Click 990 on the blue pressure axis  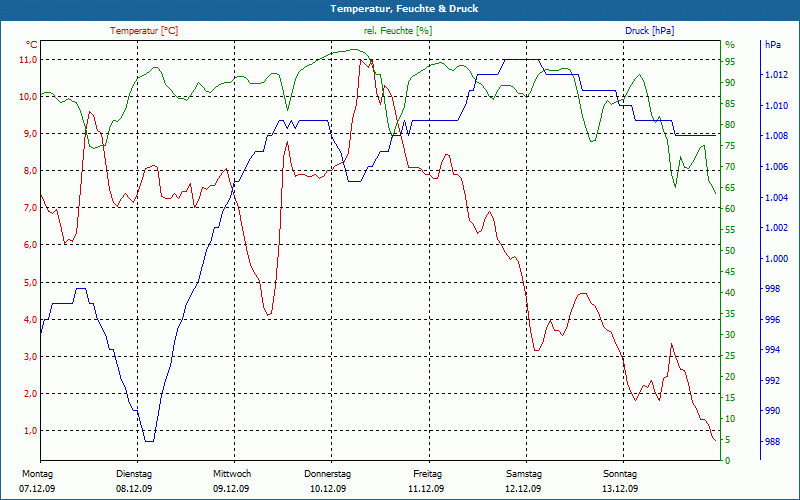click(x=772, y=411)
